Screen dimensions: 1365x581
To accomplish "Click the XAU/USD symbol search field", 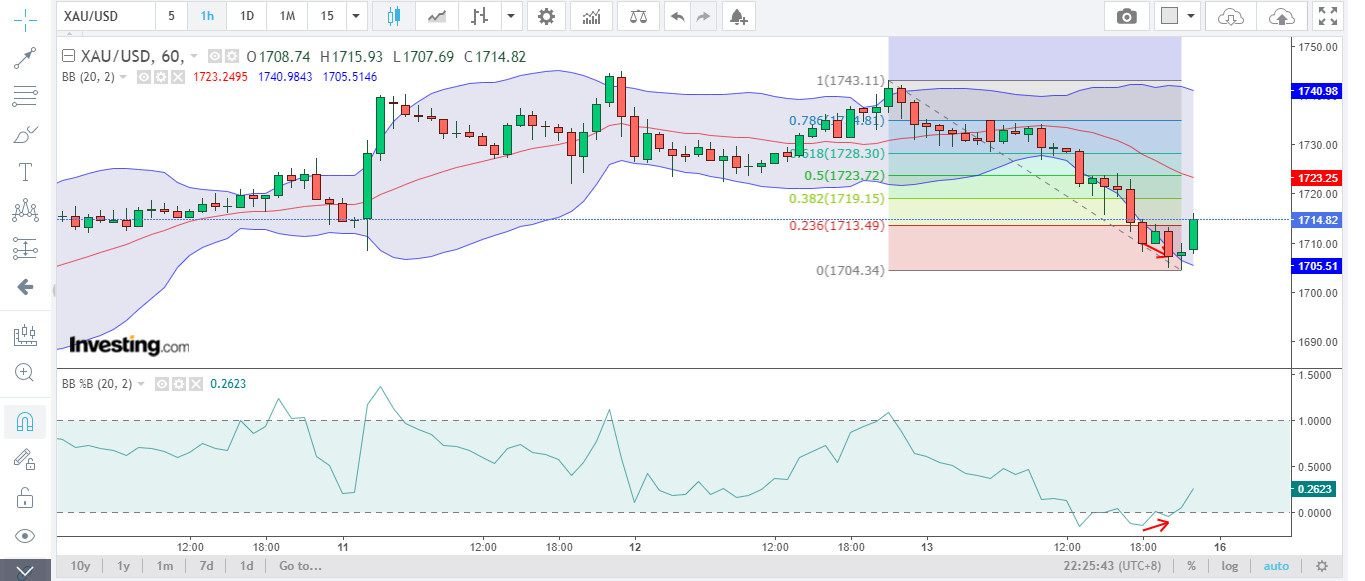I will click(105, 16).
